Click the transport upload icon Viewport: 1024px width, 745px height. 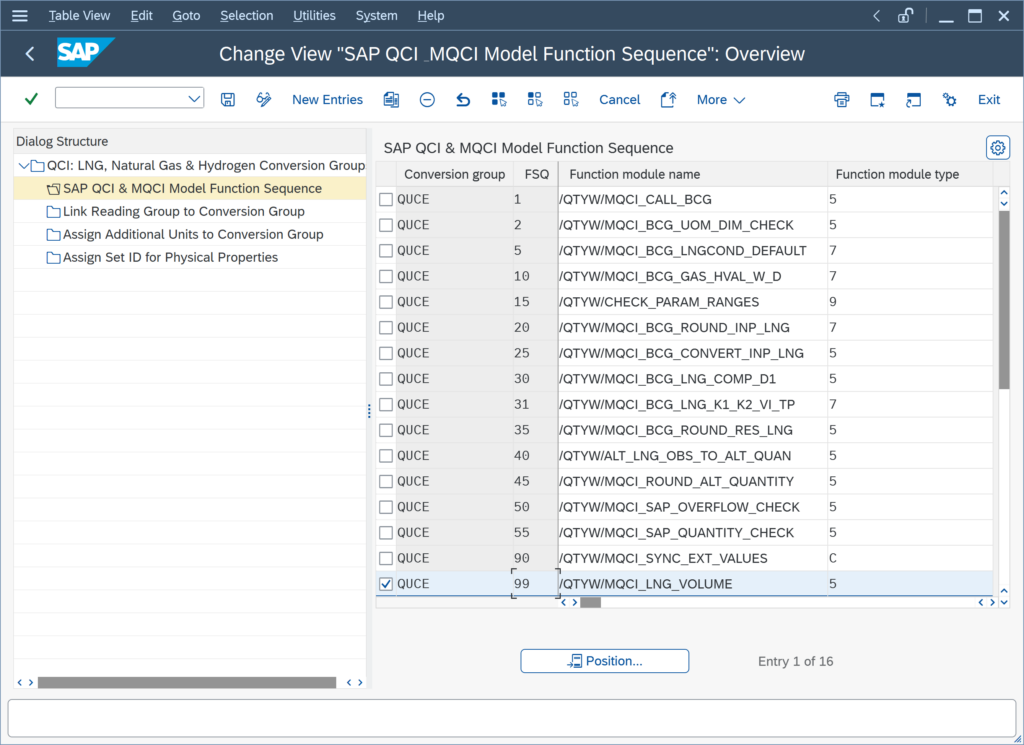tap(668, 99)
